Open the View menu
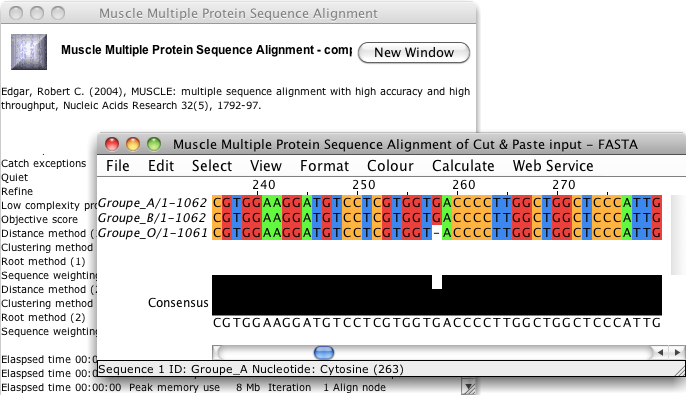 pyautogui.click(x=266, y=166)
